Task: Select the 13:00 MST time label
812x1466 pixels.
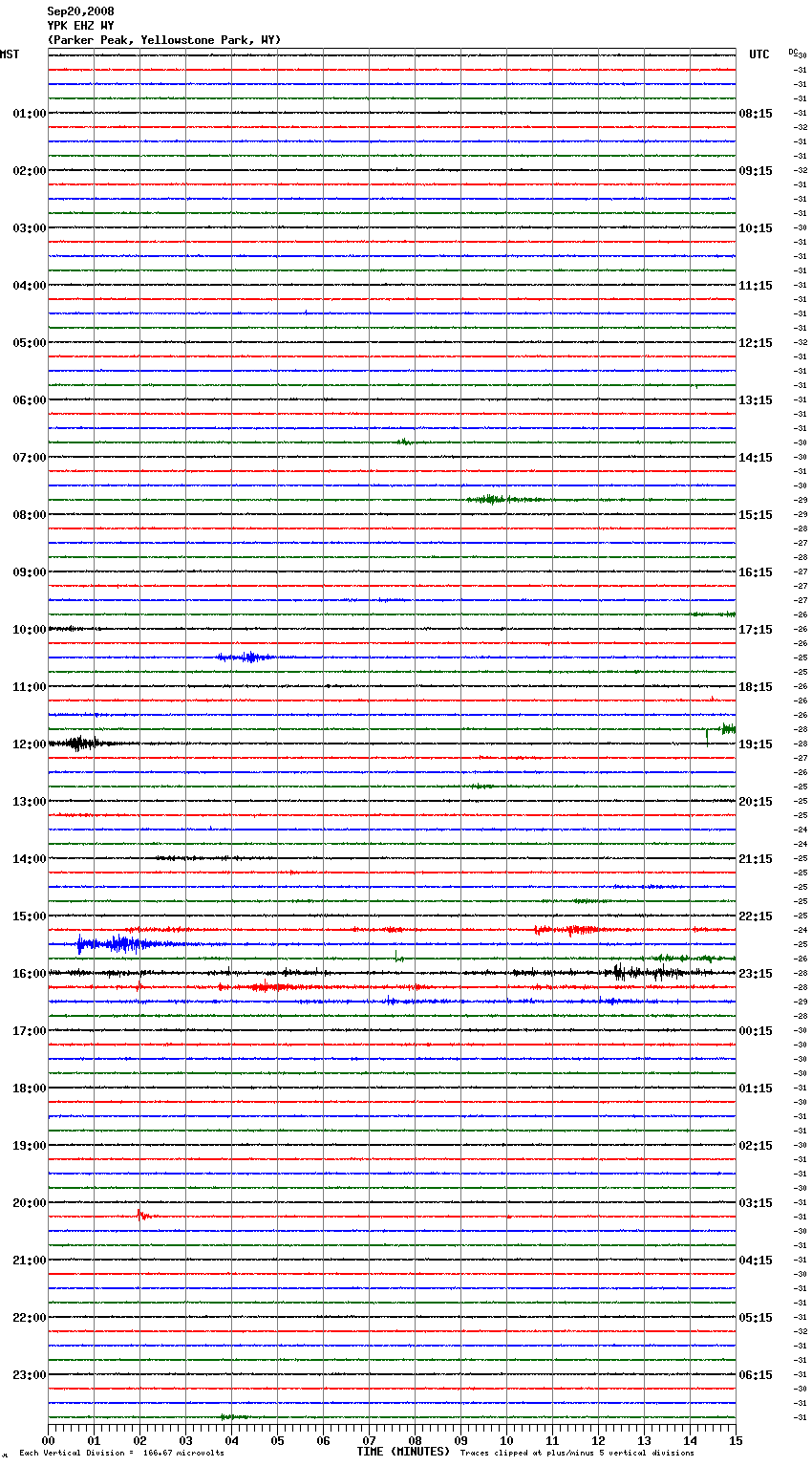Action: pyautogui.click(x=29, y=802)
